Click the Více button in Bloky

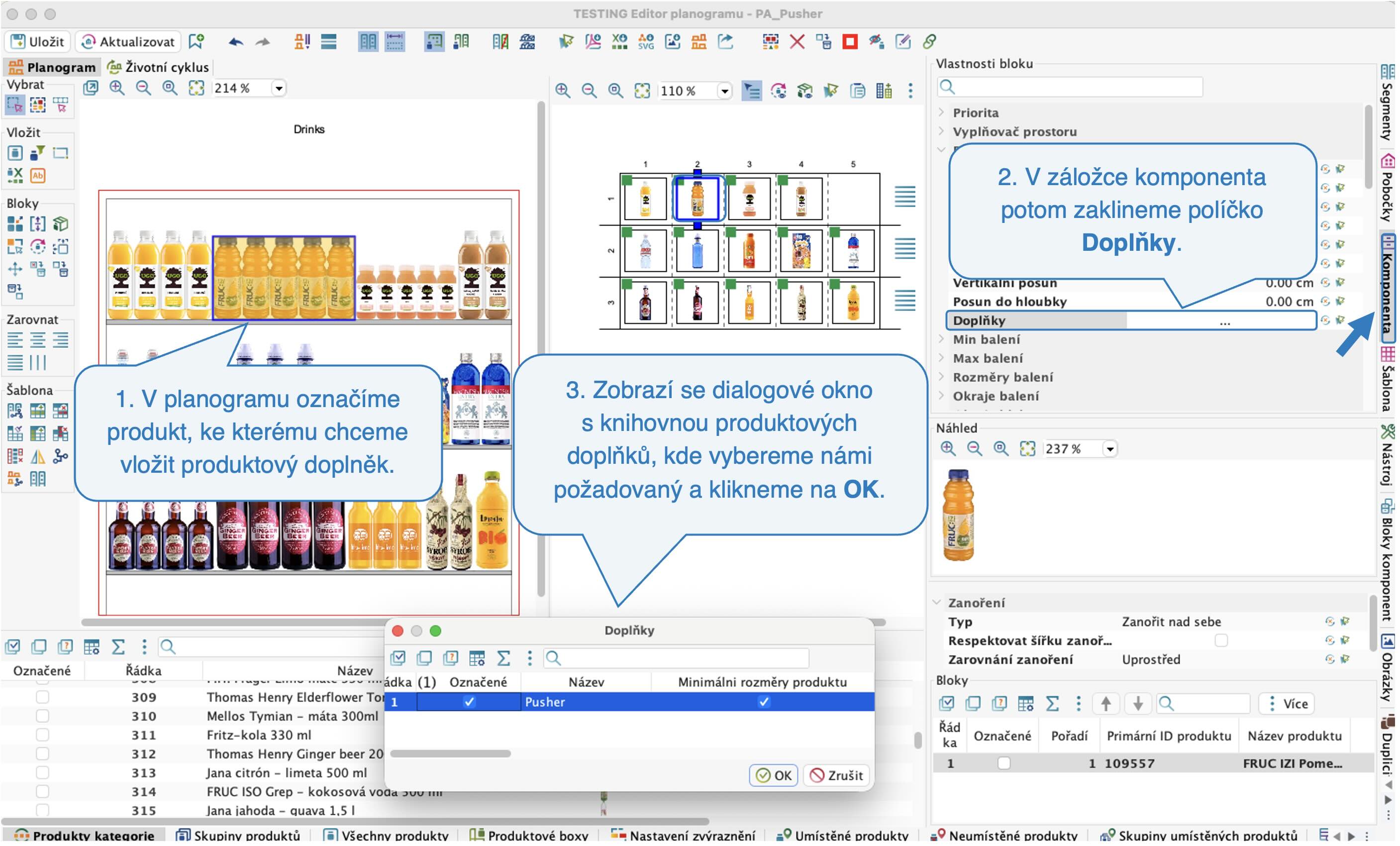1288,703
